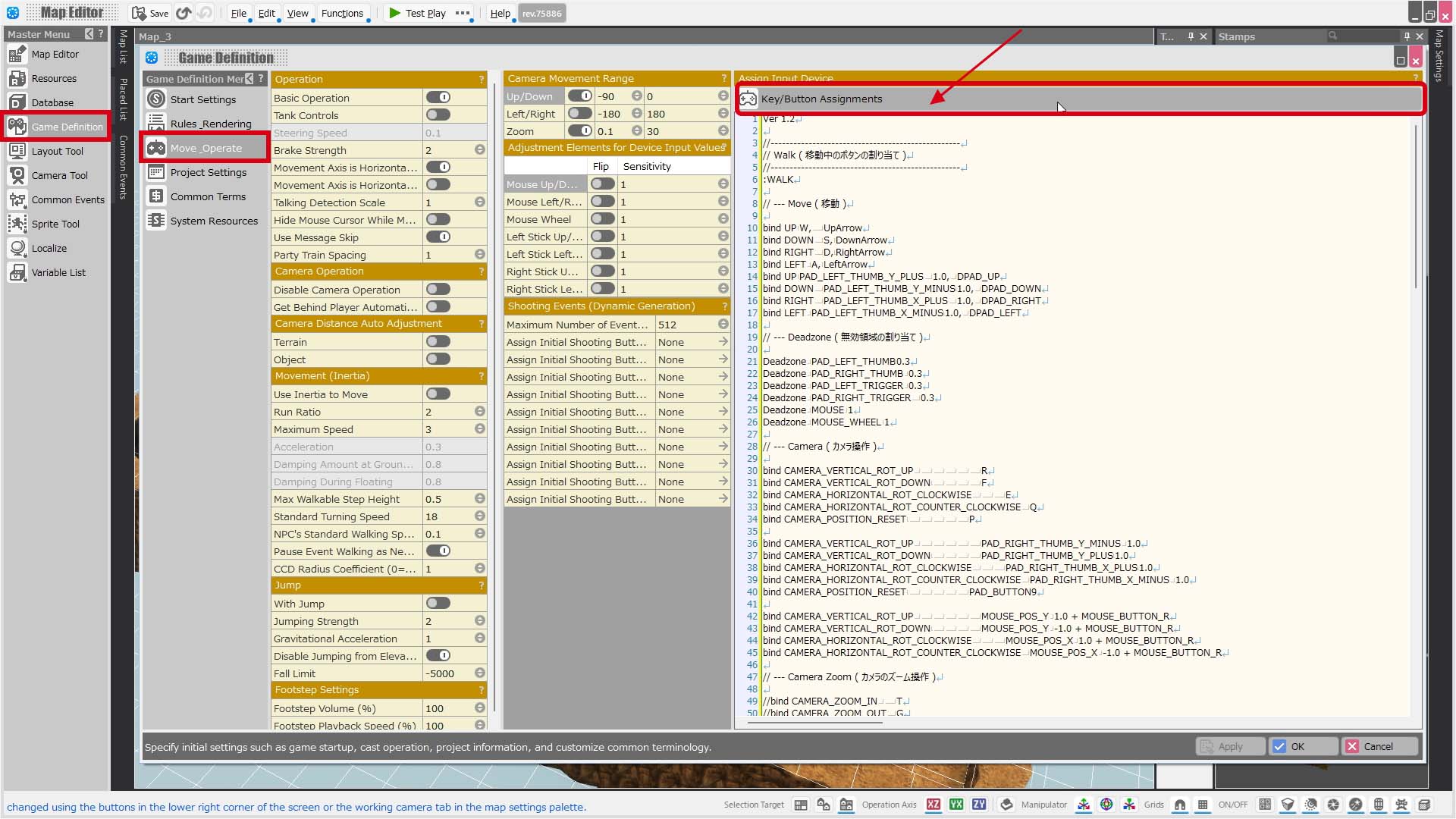Enable Disable Camera Operation switch
The width and height of the screenshot is (1456, 819).
(x=438, y=290)
